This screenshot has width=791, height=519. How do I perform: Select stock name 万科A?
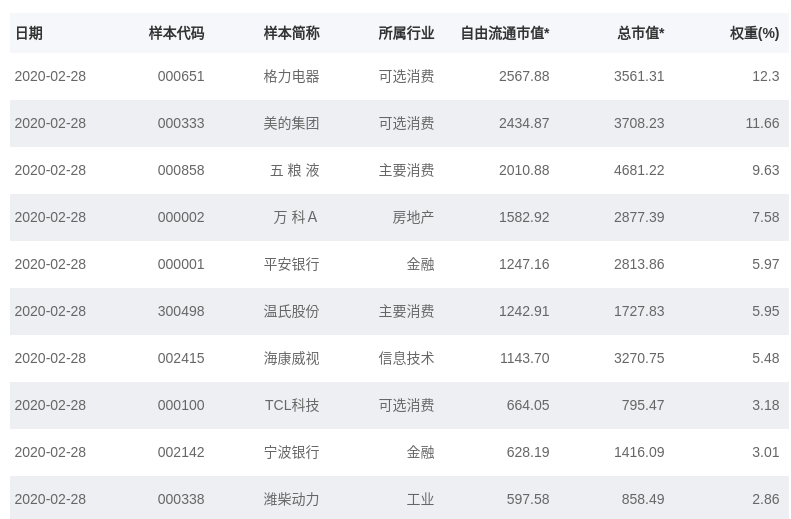click(296, 217)
